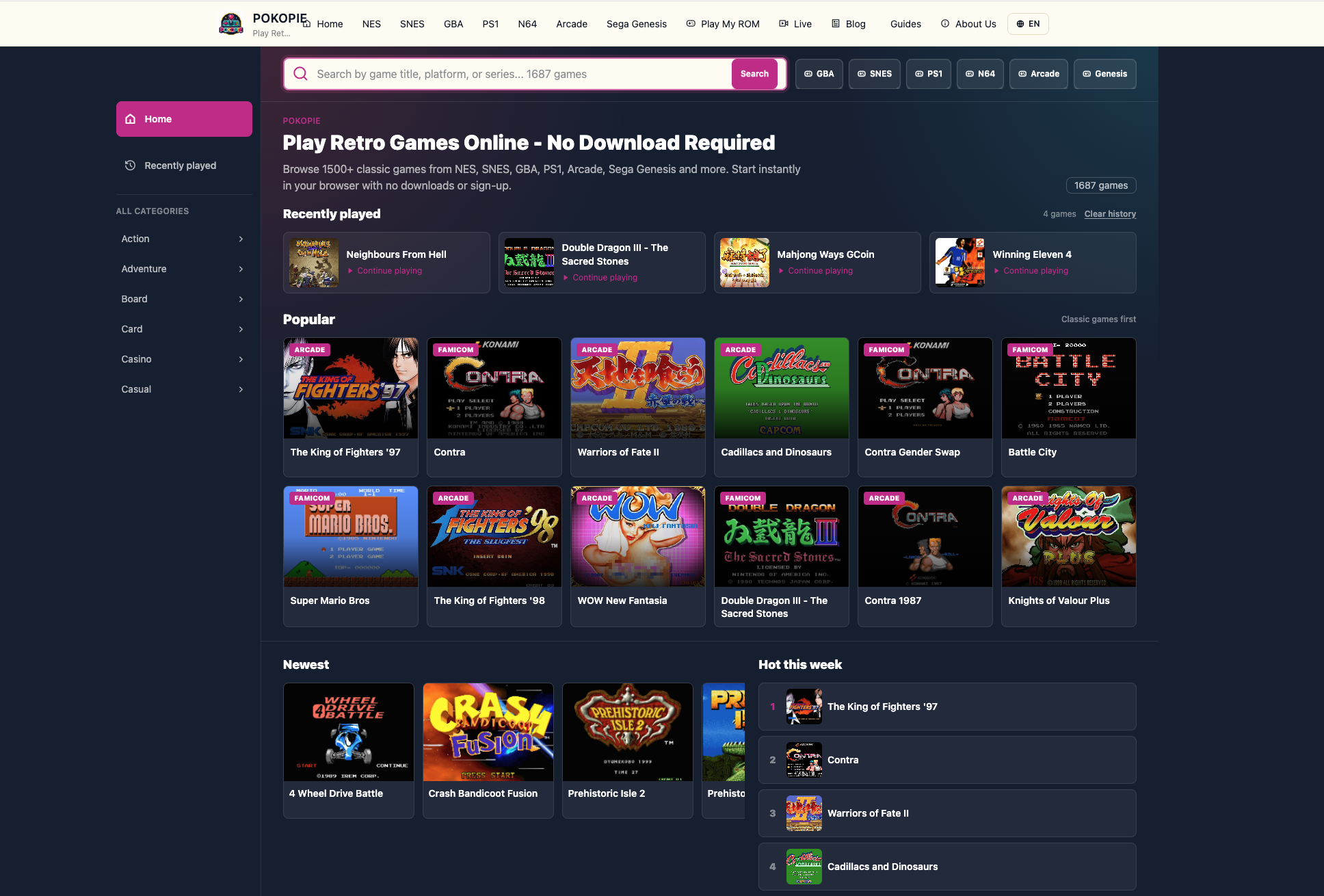The height and width of the screenshot is (896, 1324).
Task: Click the home icon in top navigation
Action: pyautogui.click(x=307, y=24)
